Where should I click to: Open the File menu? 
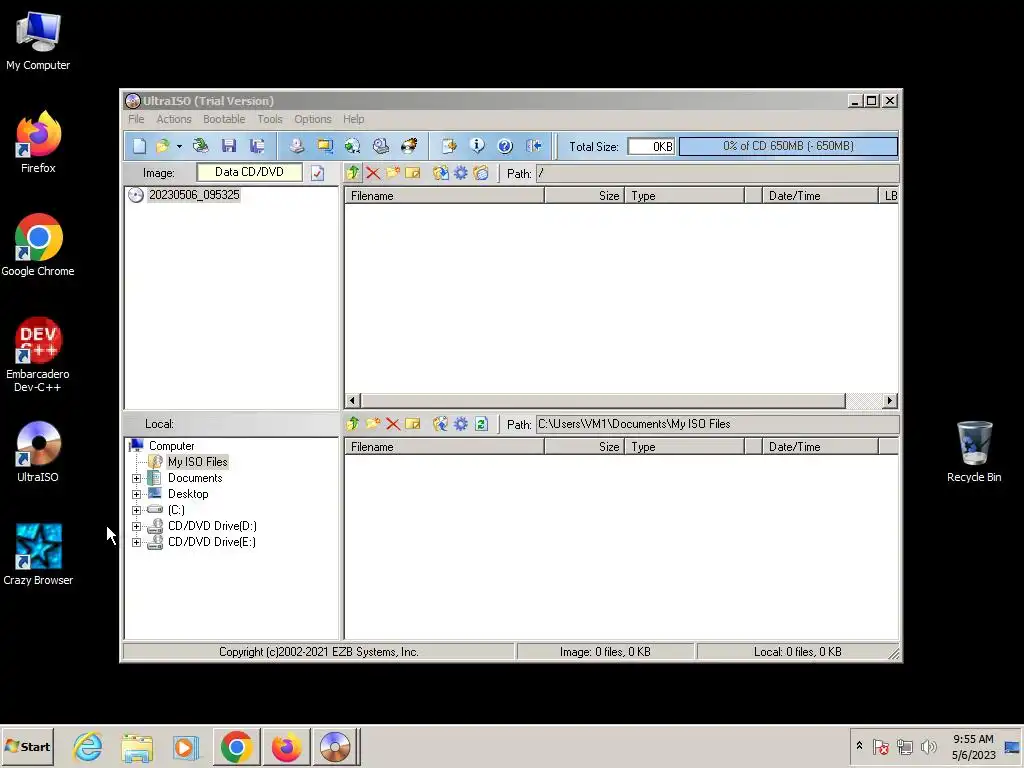(136, 119)
